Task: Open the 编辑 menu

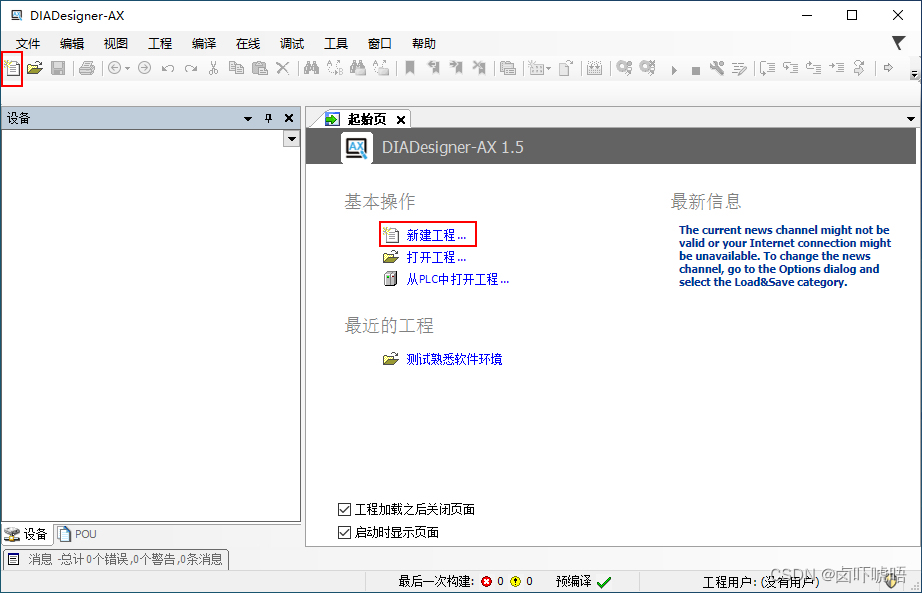Action: point(72,44)
